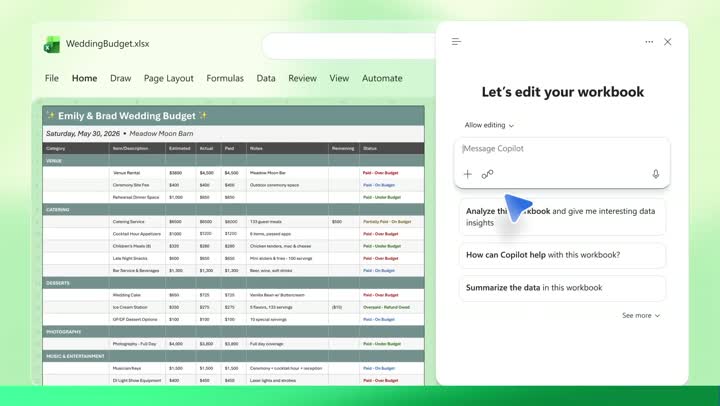
Task: Select the 'Wedding Cake' cell
Action: click(x=137, y=295)
